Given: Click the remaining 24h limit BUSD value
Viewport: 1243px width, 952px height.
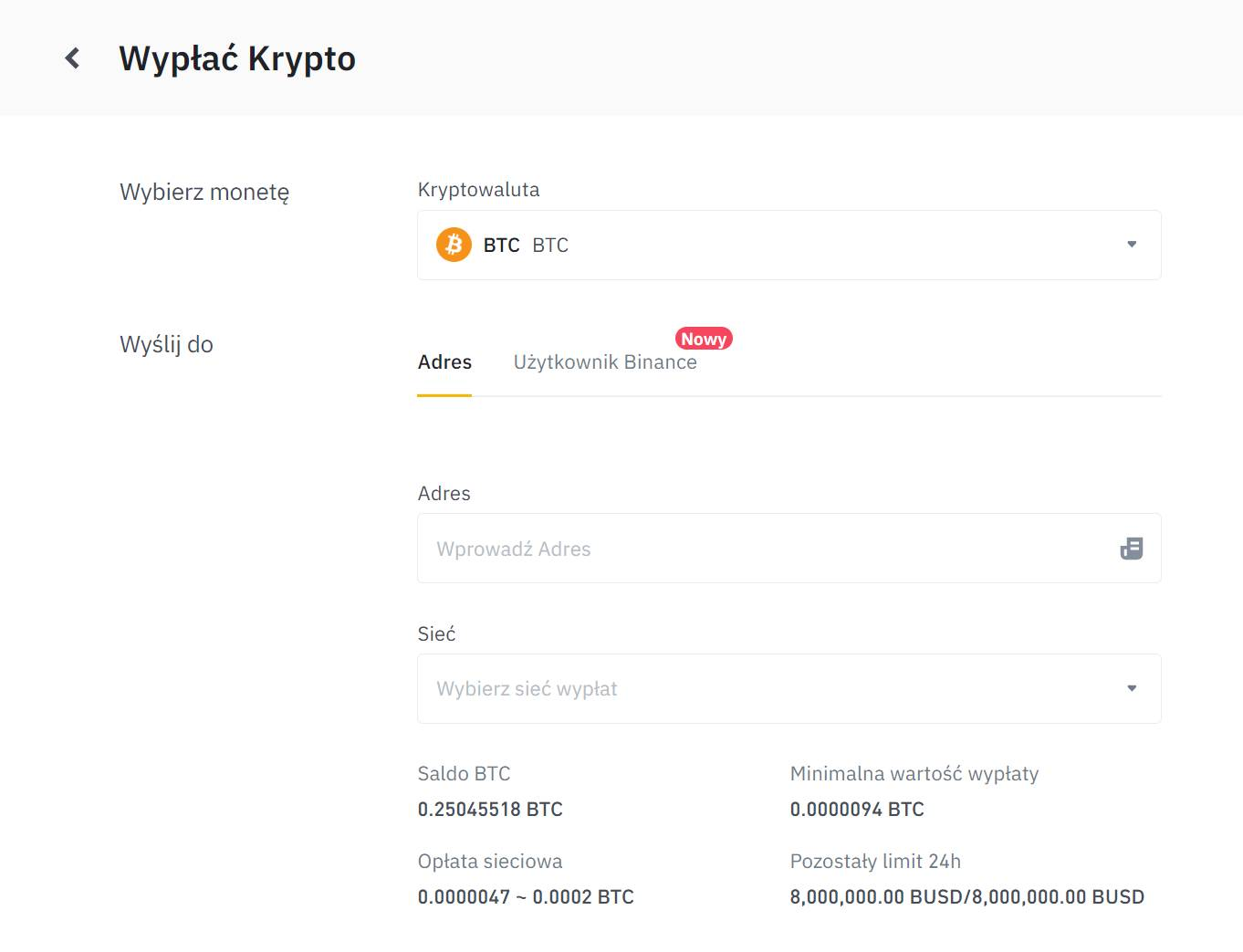Looking at the screenshot, I should click(x=967, y=897).
